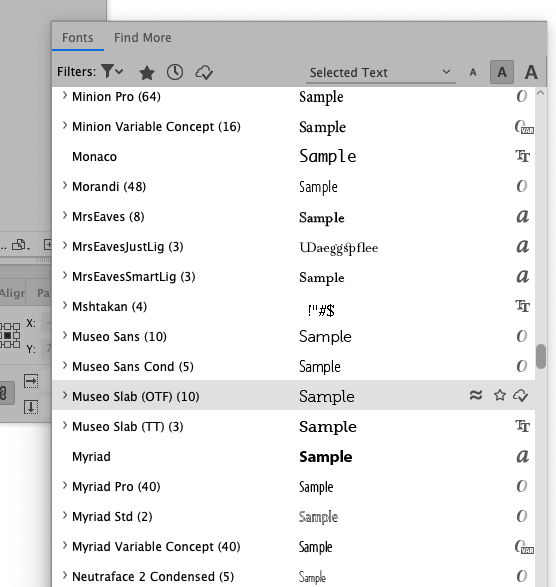The image size is (556, 587).
Task: Click the right-arrow indent icon in background panel
Action: point(31,381)
